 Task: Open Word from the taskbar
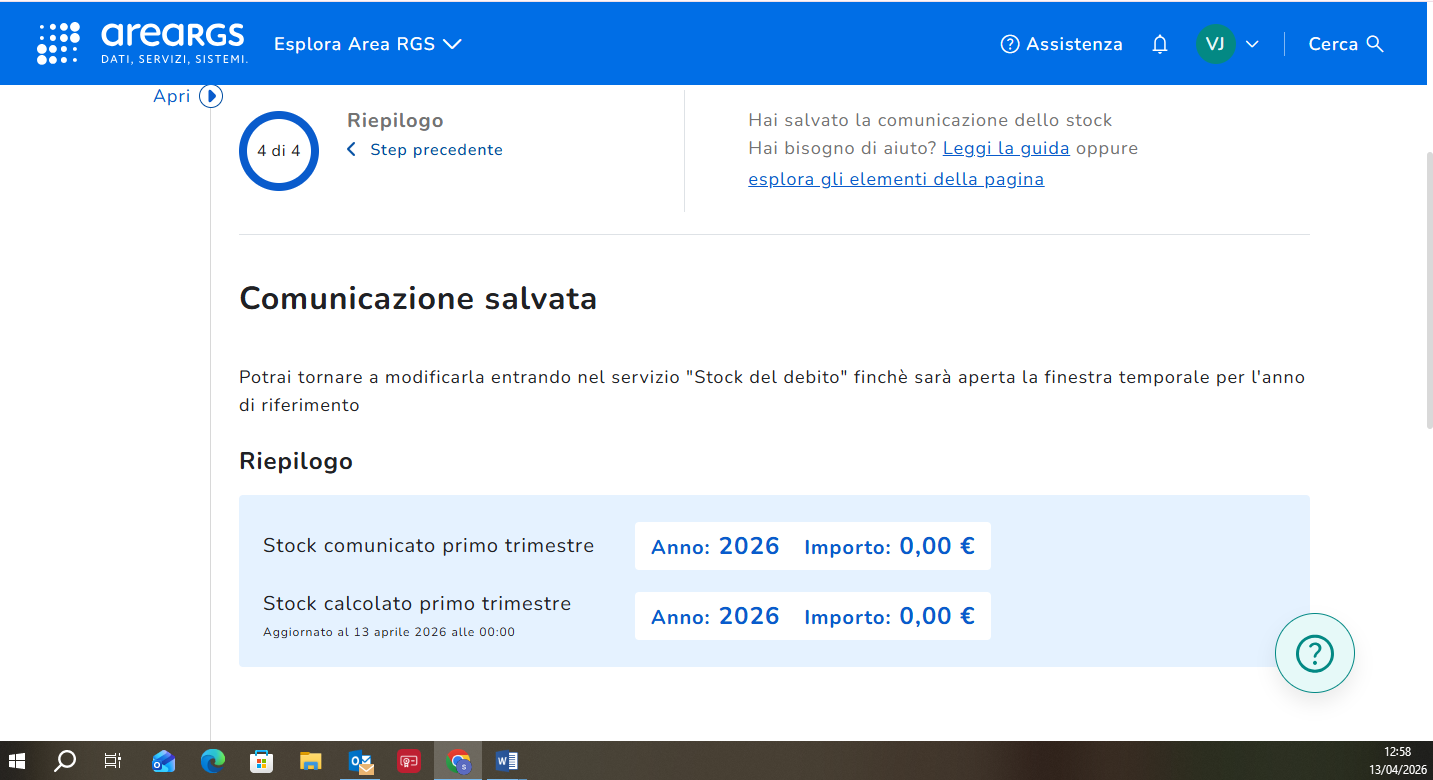(507, 762)
